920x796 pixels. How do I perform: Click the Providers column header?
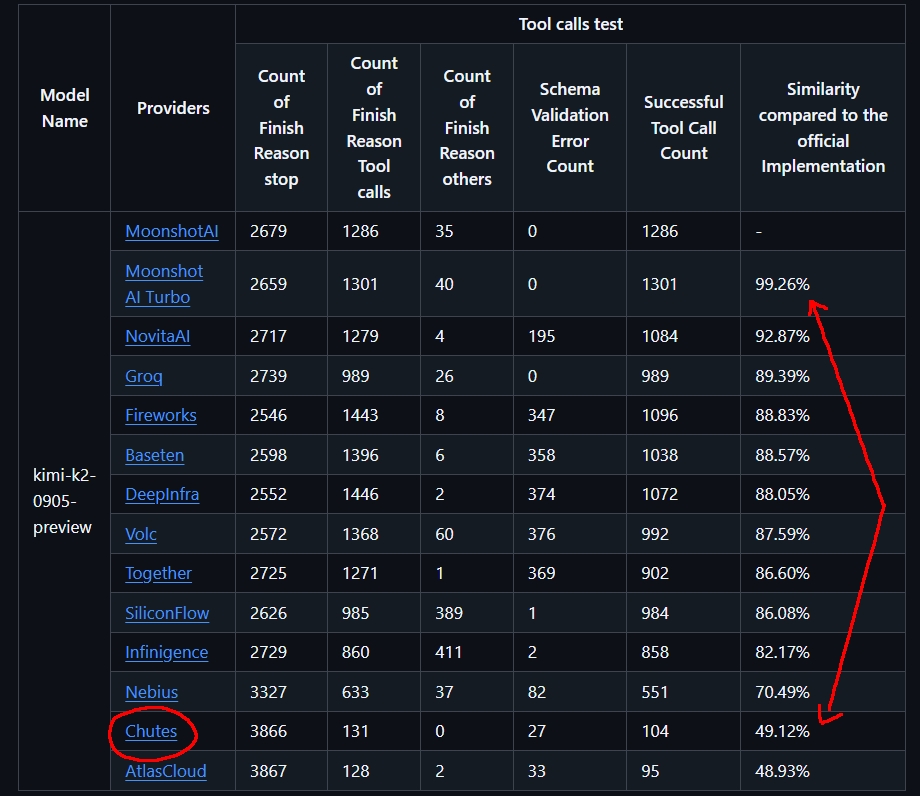pos(173,108)
